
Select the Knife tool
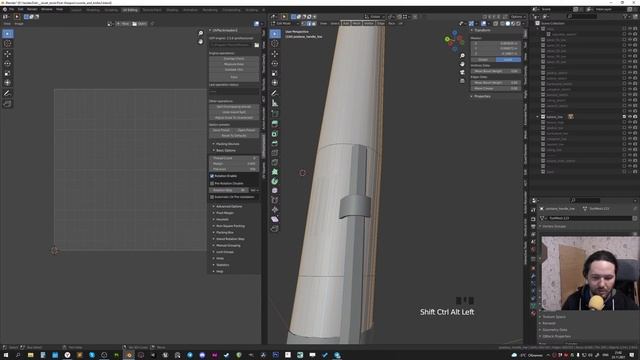click(x=275, y=162)
